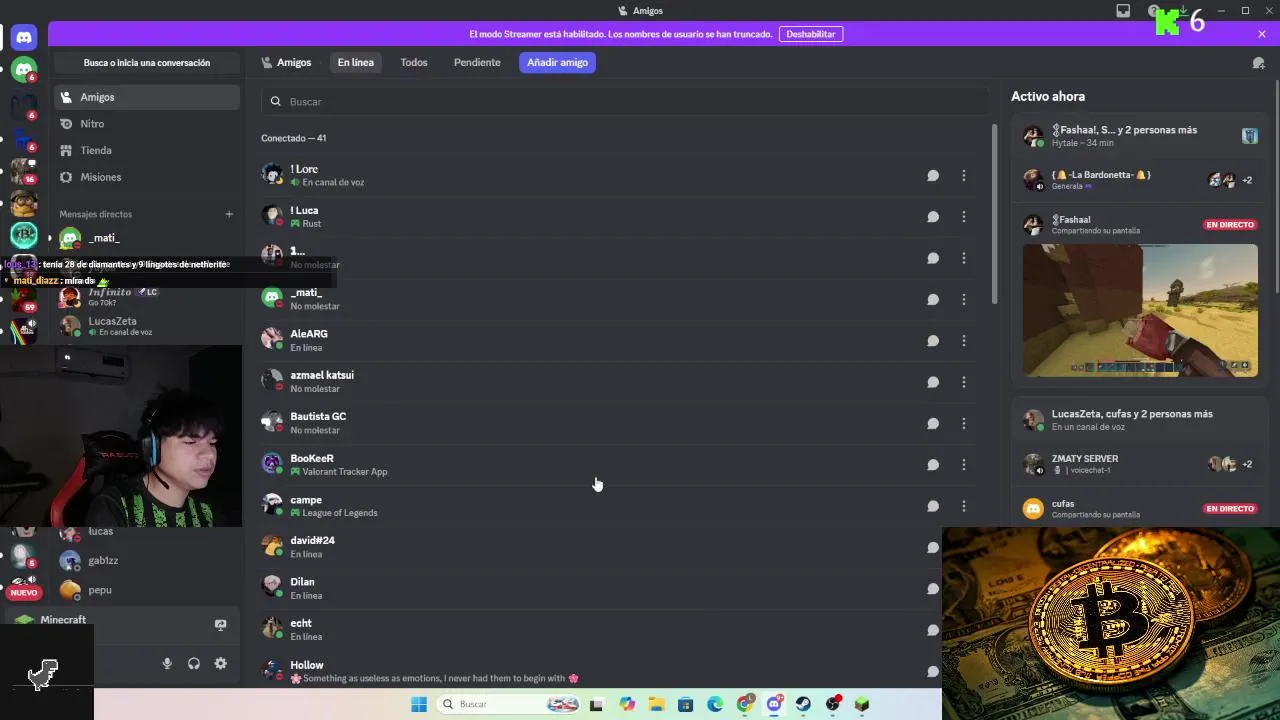Image resolution: width=1280 pixels, height=720 pixels.
Task: Open Discord app in Windows taskbar
Action: tap(774, 704)
